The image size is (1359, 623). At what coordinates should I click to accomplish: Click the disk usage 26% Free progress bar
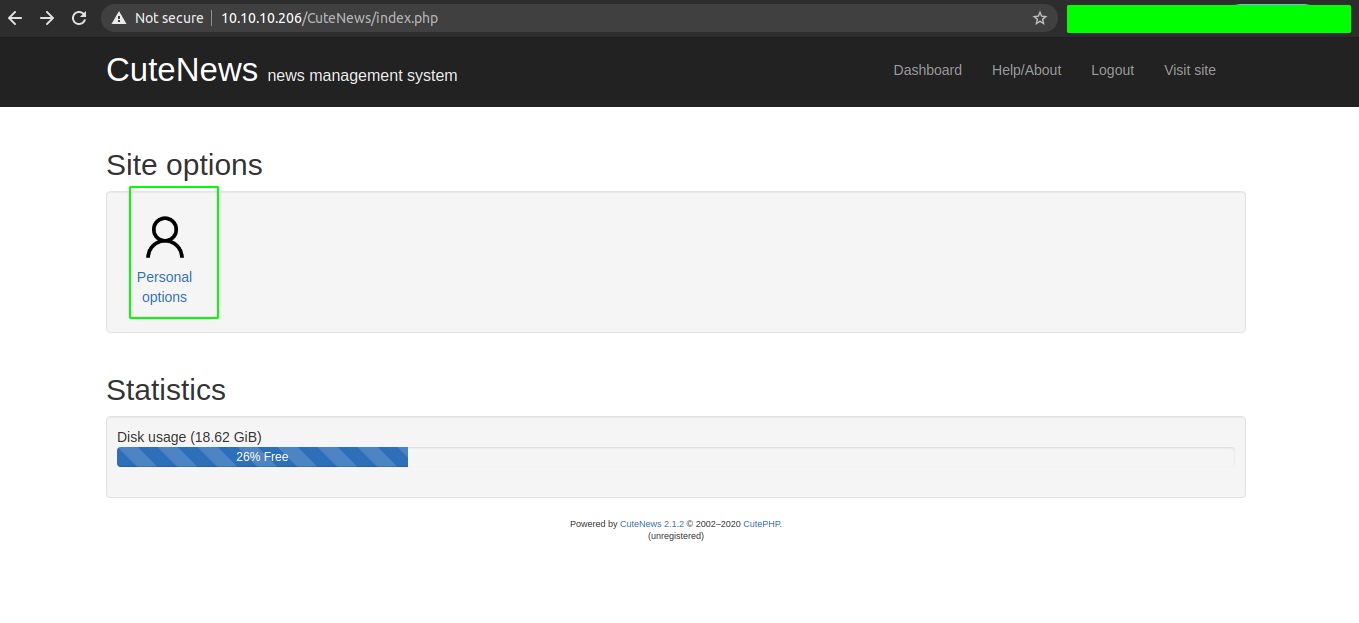[x=262, y=457]
